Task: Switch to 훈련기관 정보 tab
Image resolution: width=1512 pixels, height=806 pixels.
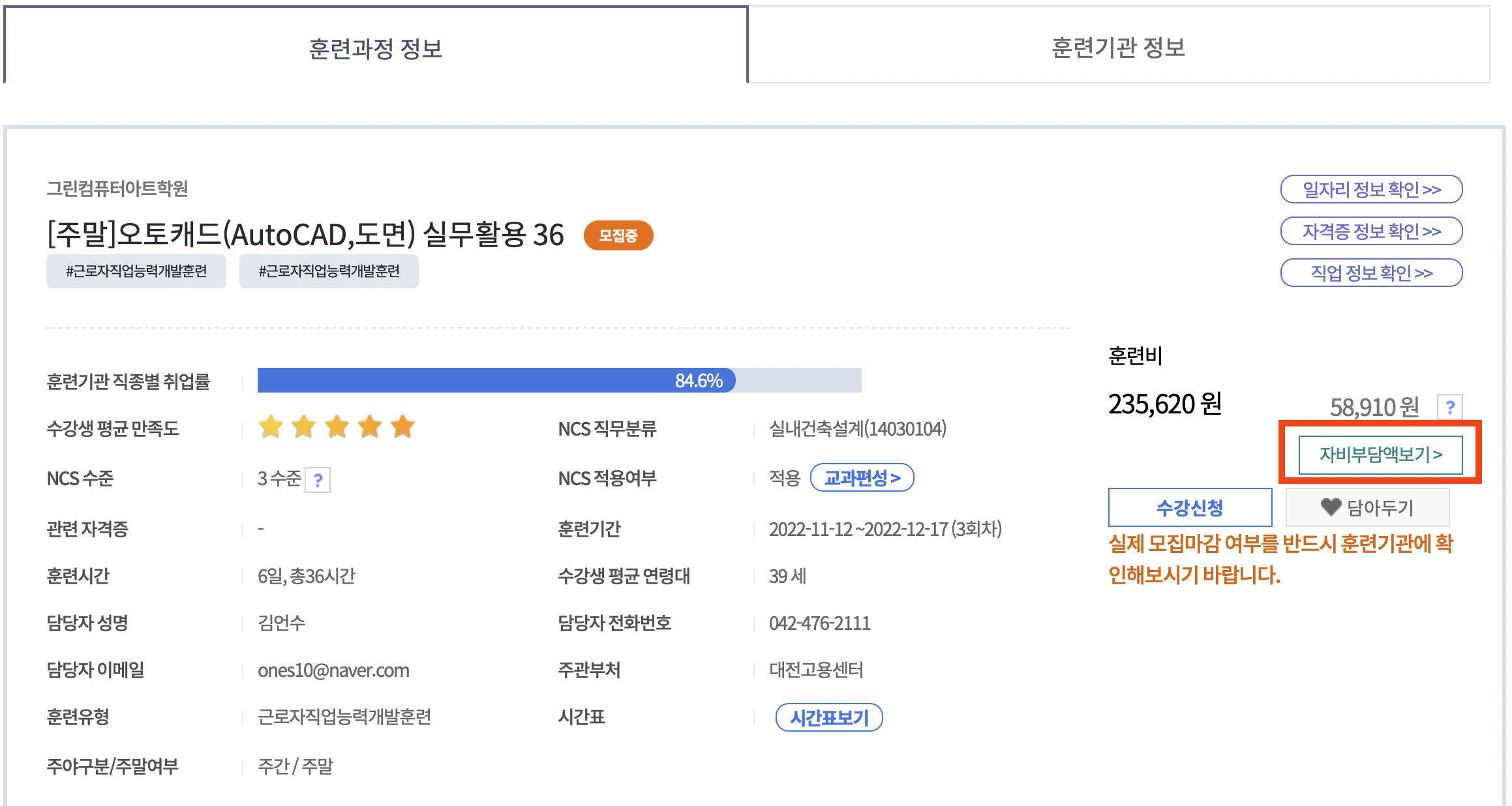Action: click(x=1118, y=47)
